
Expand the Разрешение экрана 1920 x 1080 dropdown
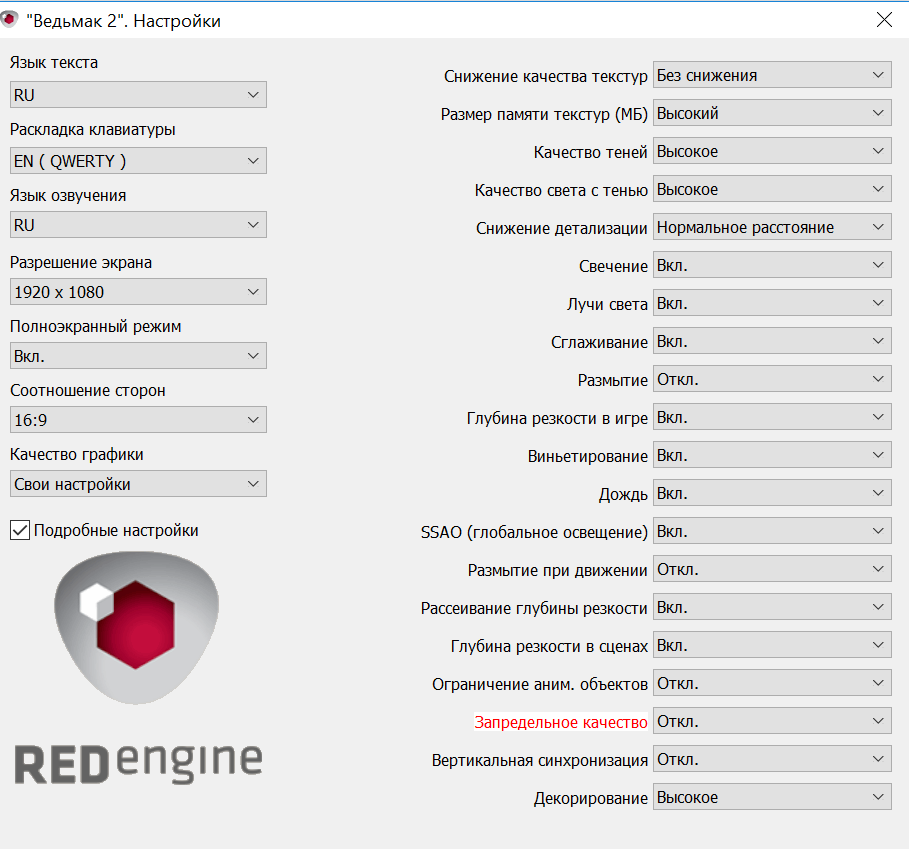tap(138, 291)
